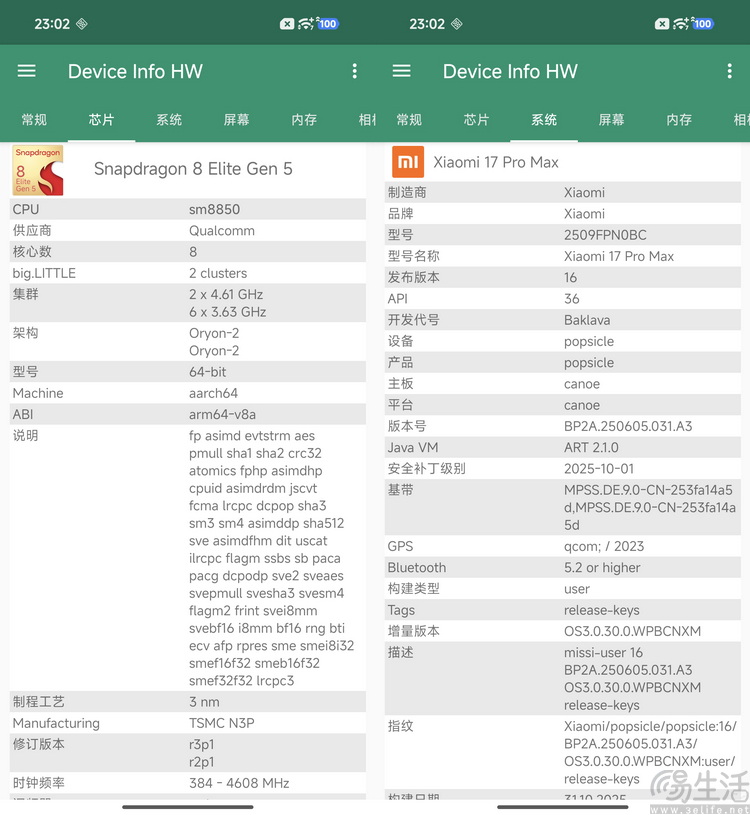Select ABI value arm64-v8a

222,415
